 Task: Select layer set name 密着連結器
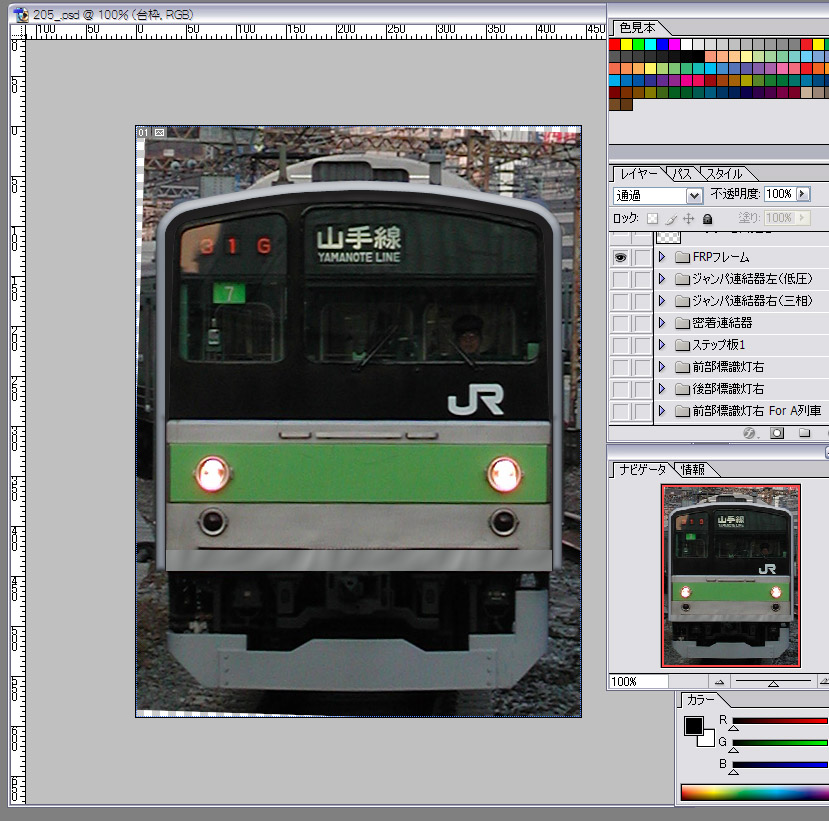click(722, 323)
